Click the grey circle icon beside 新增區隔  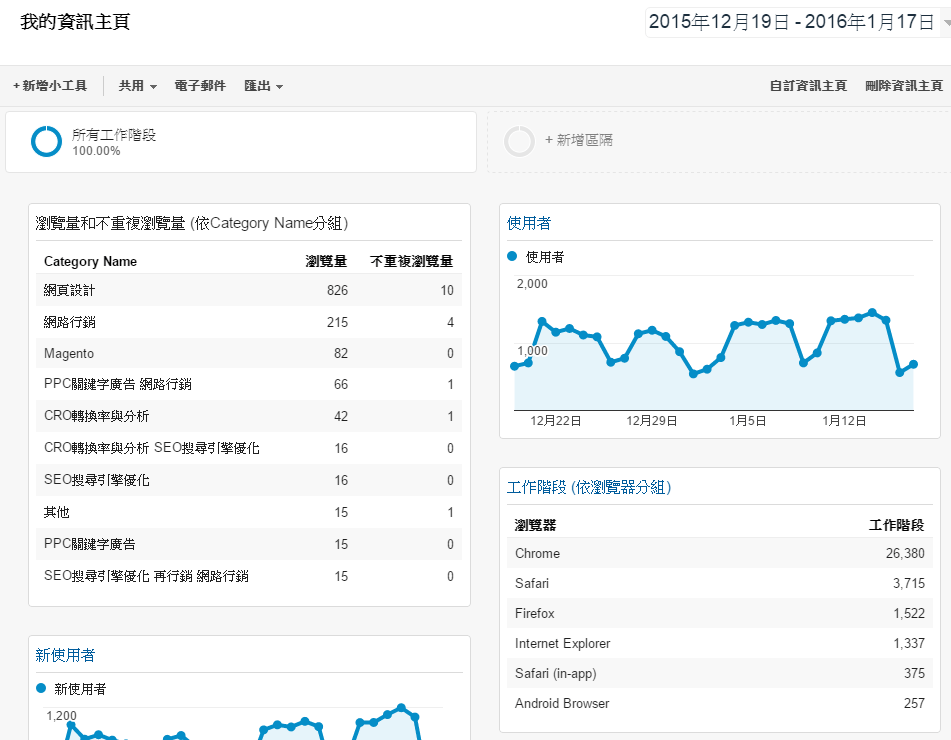pyautogui.click(x=519, y=141)
